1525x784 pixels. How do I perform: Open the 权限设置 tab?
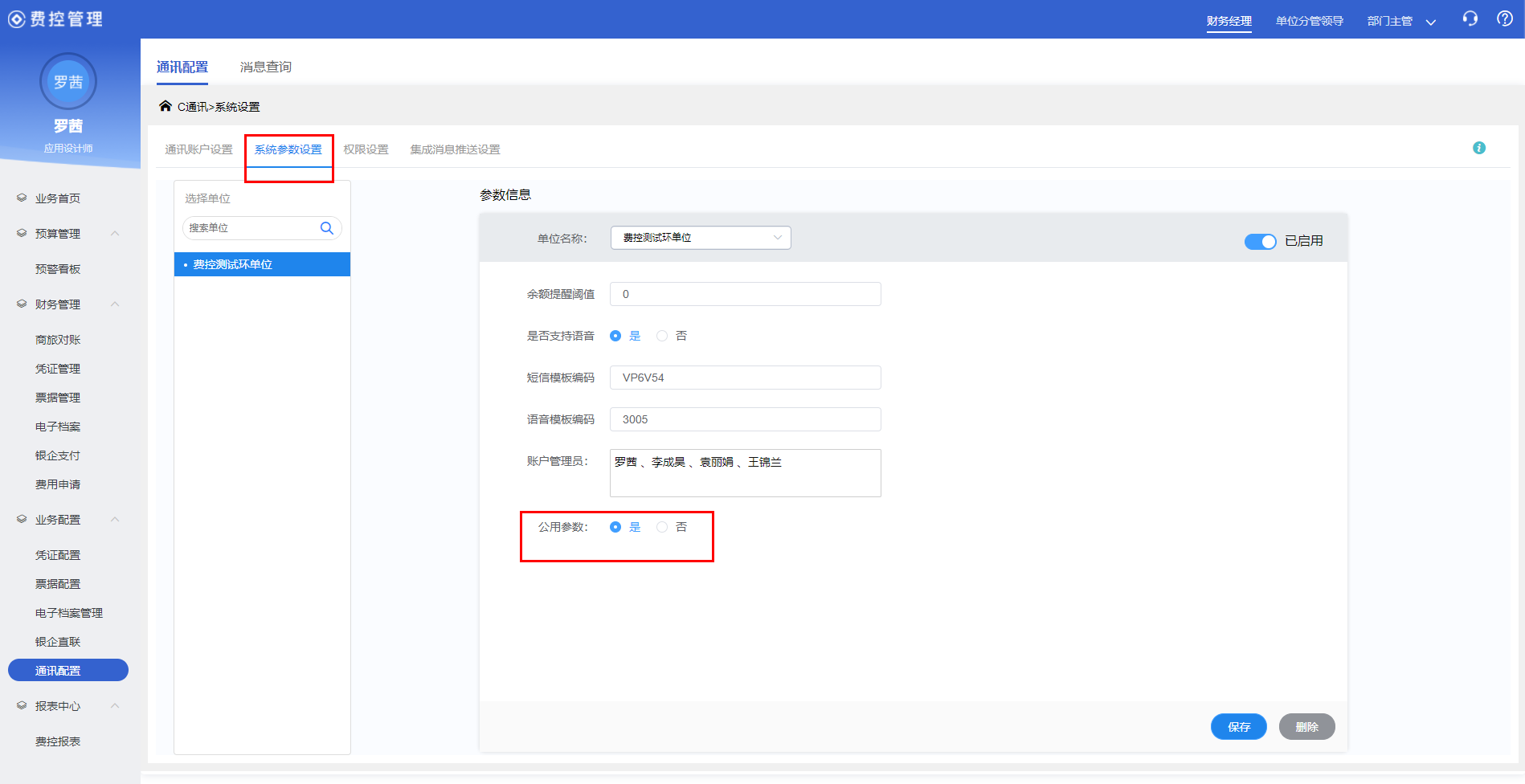tap(366, 149)
